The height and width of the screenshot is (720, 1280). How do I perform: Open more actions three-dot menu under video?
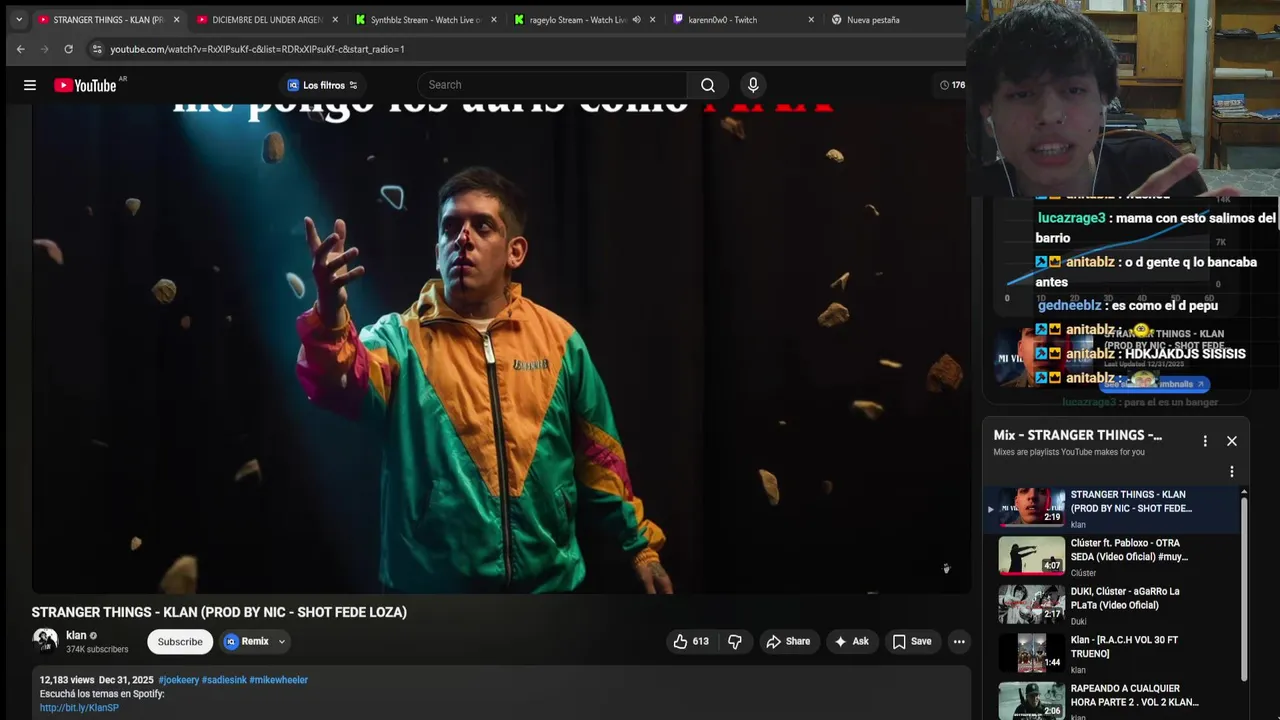(x=959, y=642)
